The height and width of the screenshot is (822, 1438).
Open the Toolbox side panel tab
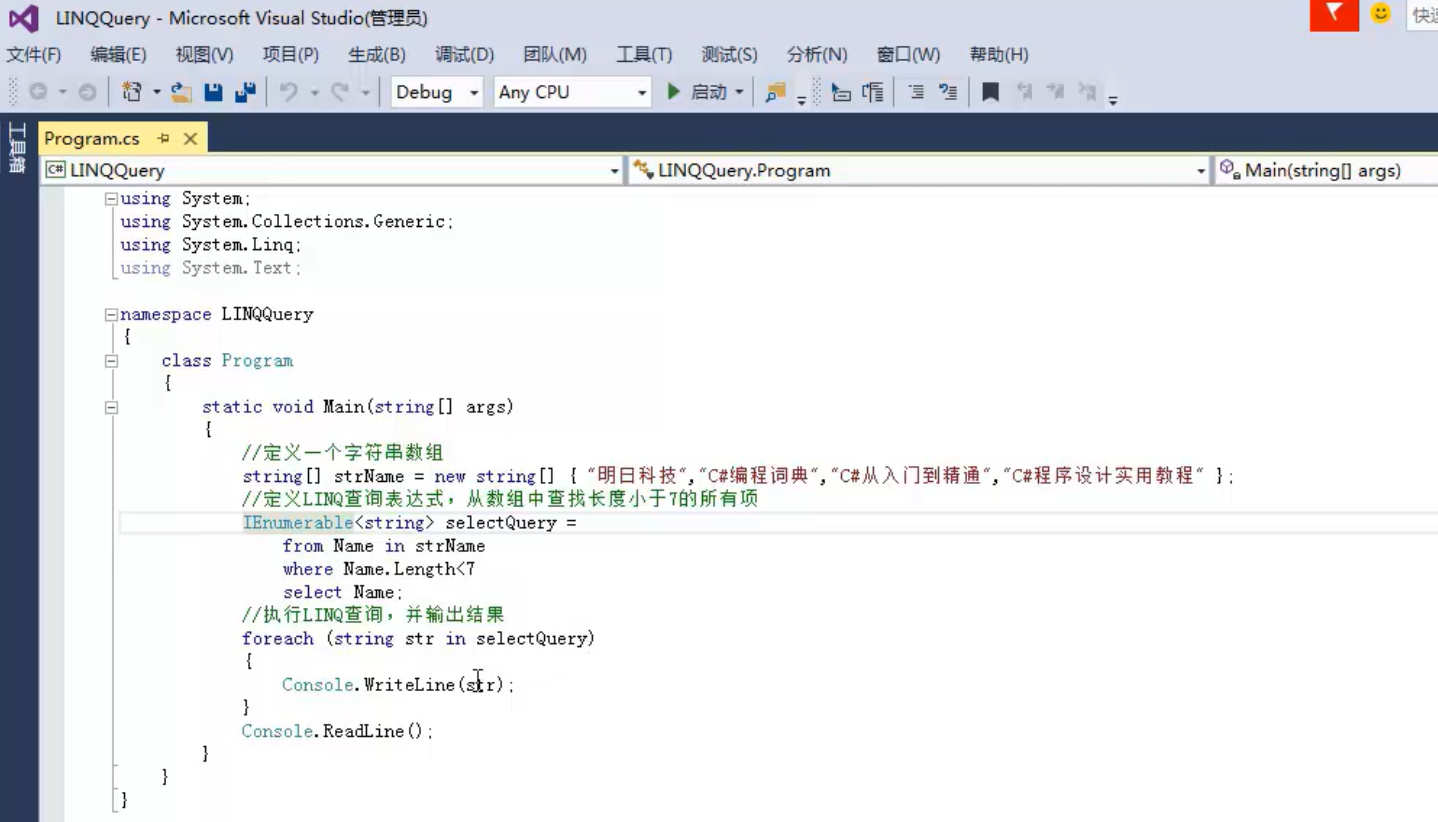pyautogui.click(x=17, y=148)
